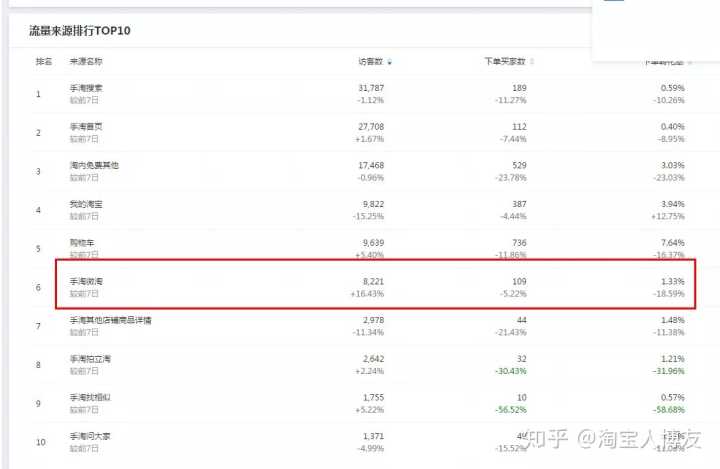Click visitor count 9,822
This screenshot has height=469, width=720.
[373, 204]
